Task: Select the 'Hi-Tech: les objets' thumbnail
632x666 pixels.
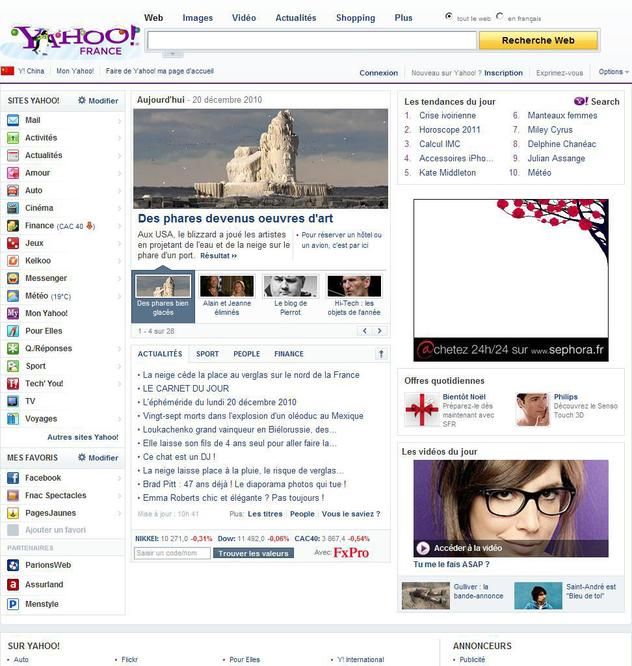Action: (354, 286)
